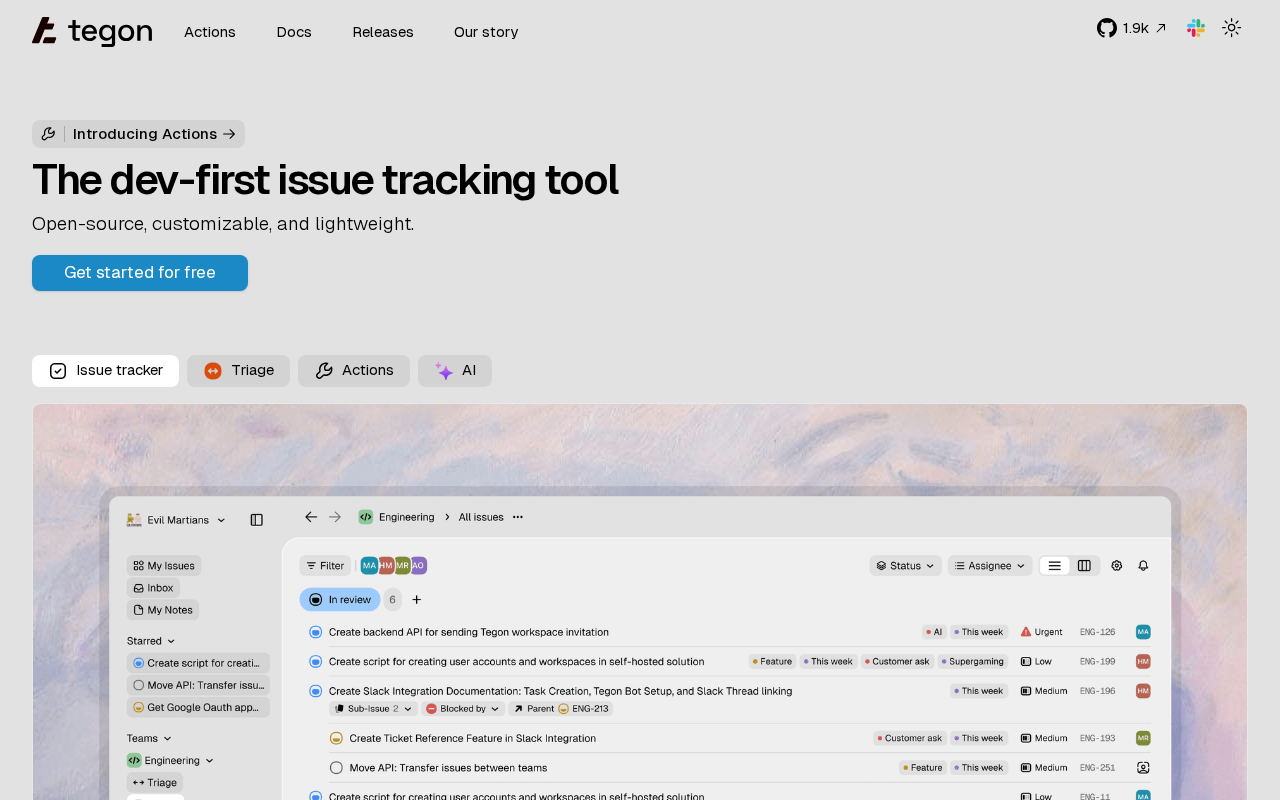1280x800 pixels.
Task: Open starred item Get Google Oauth app...
Action: pos(198,707)
